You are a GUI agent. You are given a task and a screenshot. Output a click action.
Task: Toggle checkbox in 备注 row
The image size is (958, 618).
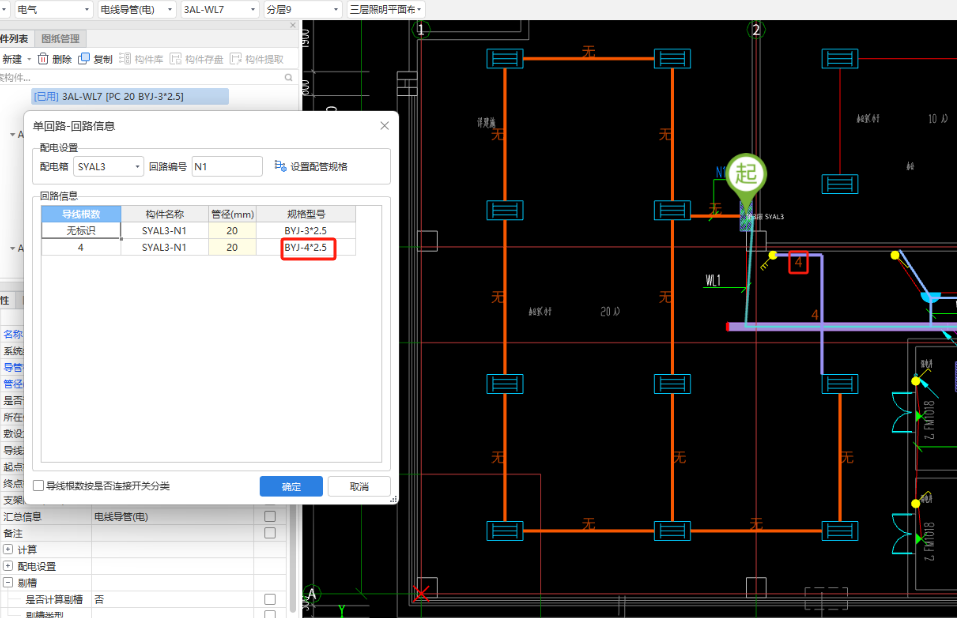click(269, 533)
